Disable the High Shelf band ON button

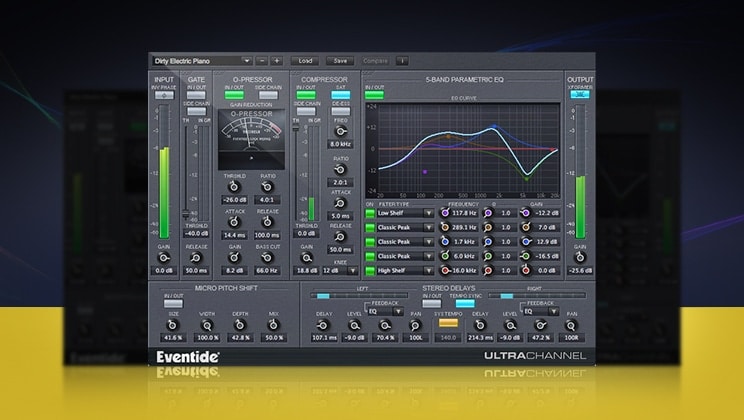point(370,271)
